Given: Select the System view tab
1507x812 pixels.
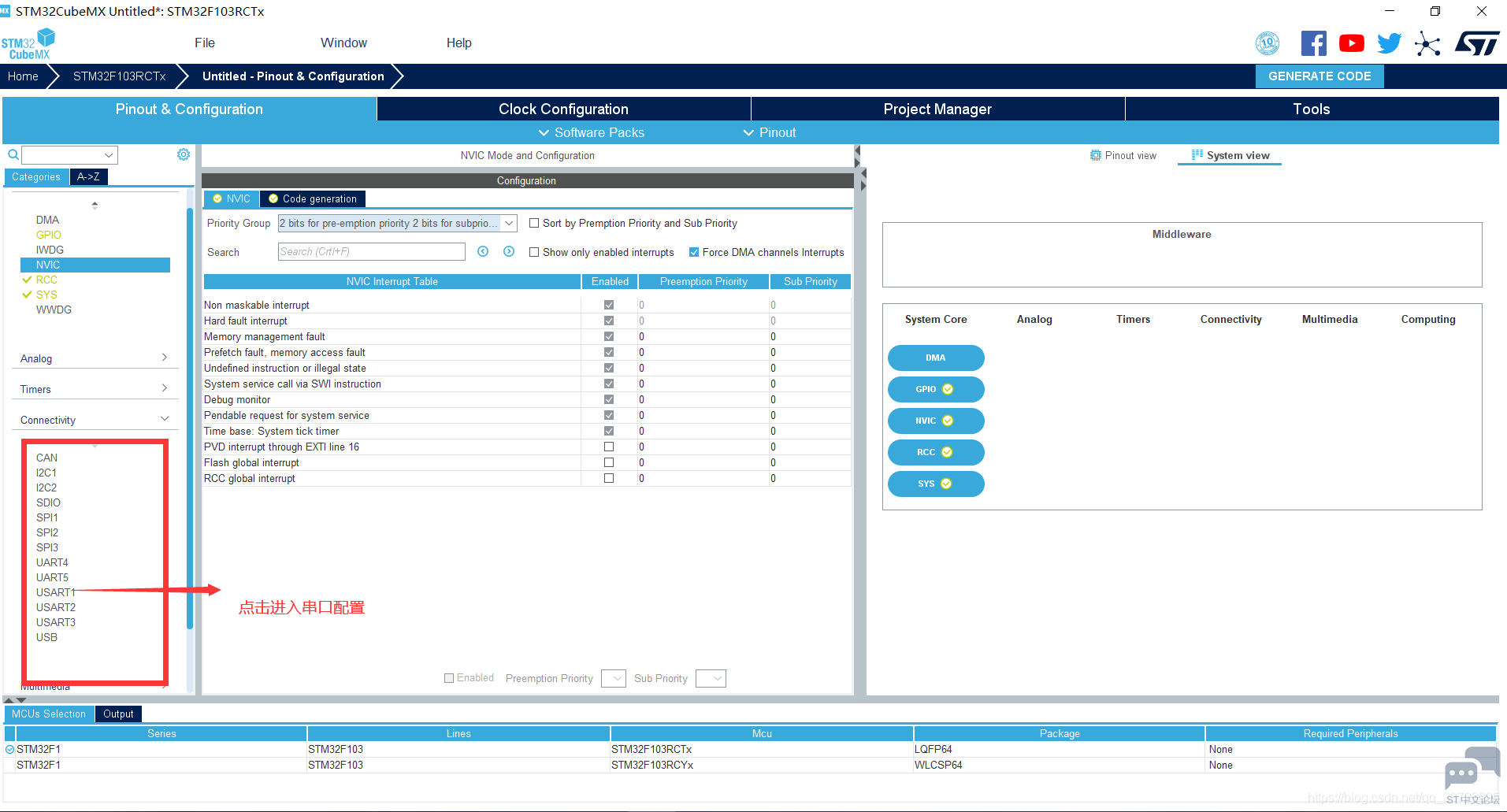Looking at the screenshot, I should (x=1230, y=155).
